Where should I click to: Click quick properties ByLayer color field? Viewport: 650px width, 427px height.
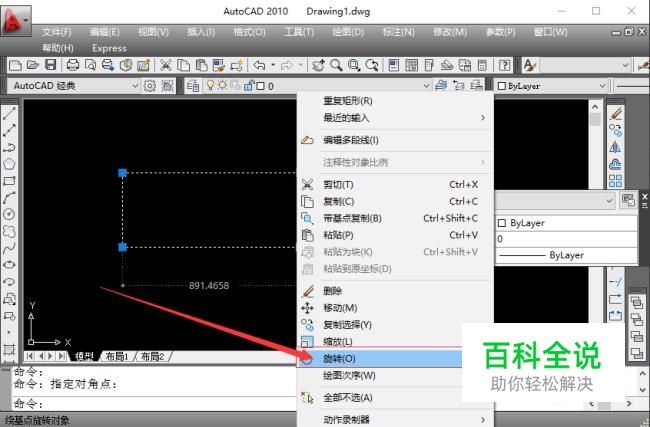point(566,223)
